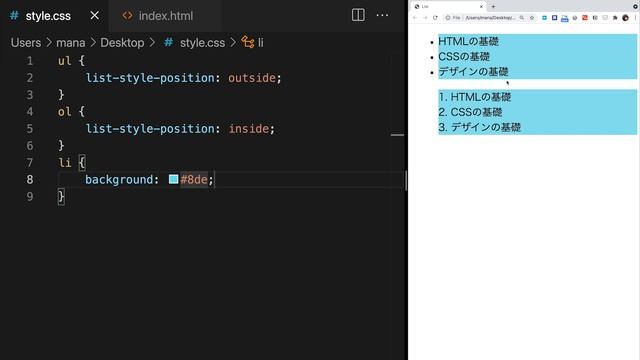640x360 pixels.
Task: Reload the browser page
Action: coord(435,18)
